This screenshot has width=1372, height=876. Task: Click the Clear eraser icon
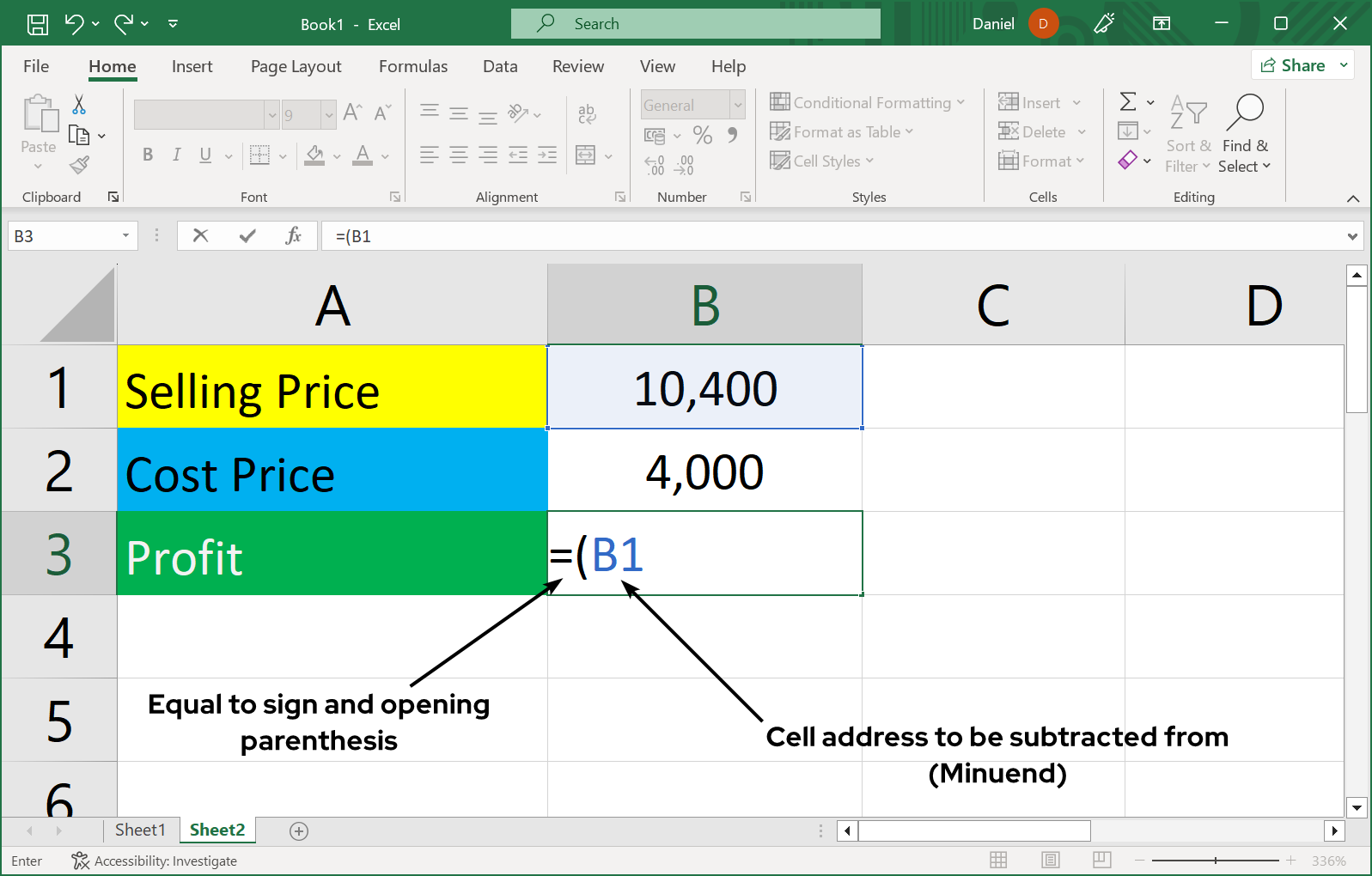coord(1128,160)
